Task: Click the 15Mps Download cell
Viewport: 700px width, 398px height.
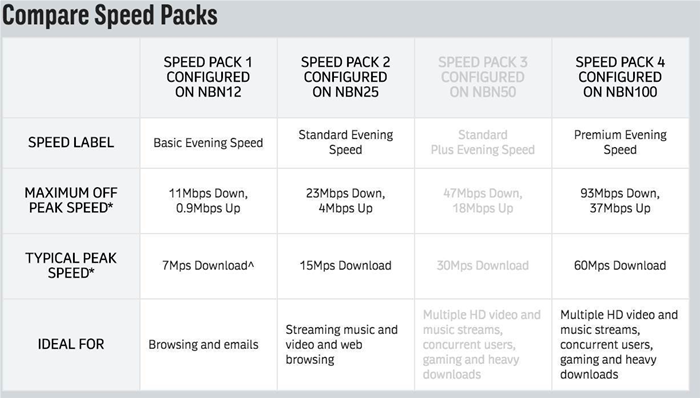Action: coord(346,265)
